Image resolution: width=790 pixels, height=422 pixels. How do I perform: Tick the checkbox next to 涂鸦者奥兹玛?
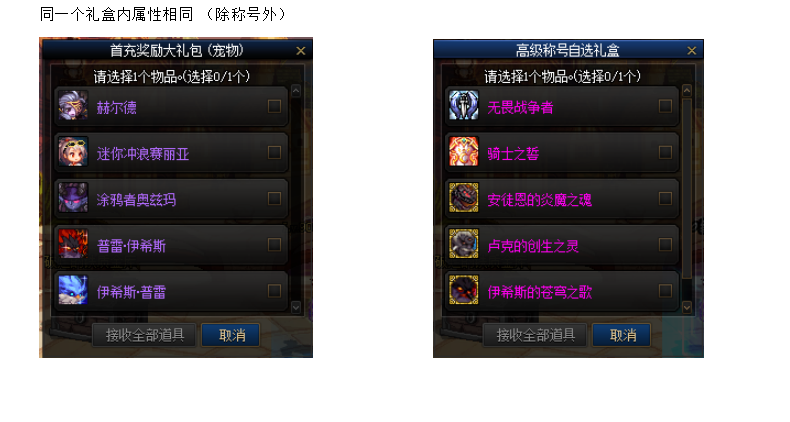coord(274,198)
